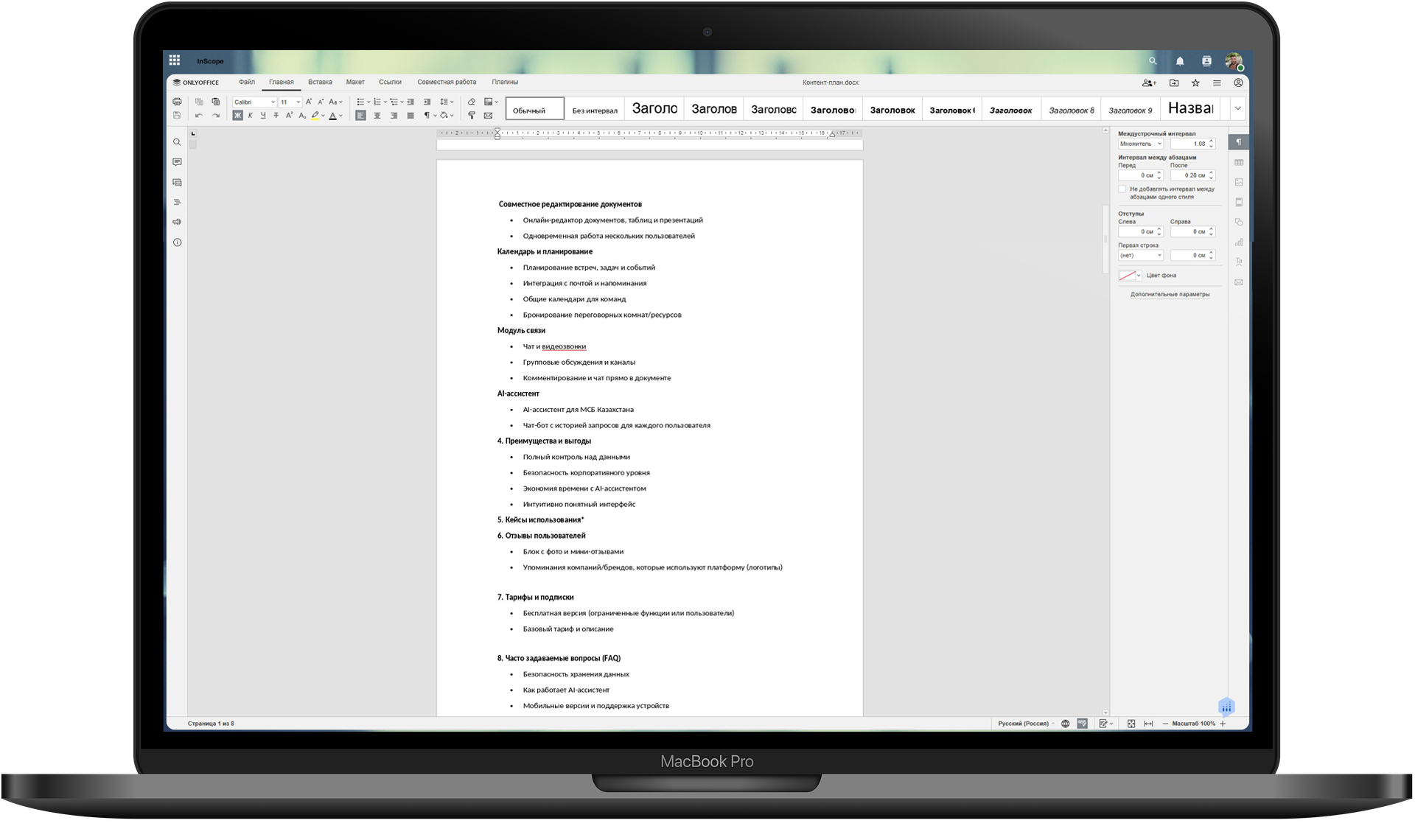Click the Print icon in toolbar
The image size is (1415, 840).
(177, 102)
